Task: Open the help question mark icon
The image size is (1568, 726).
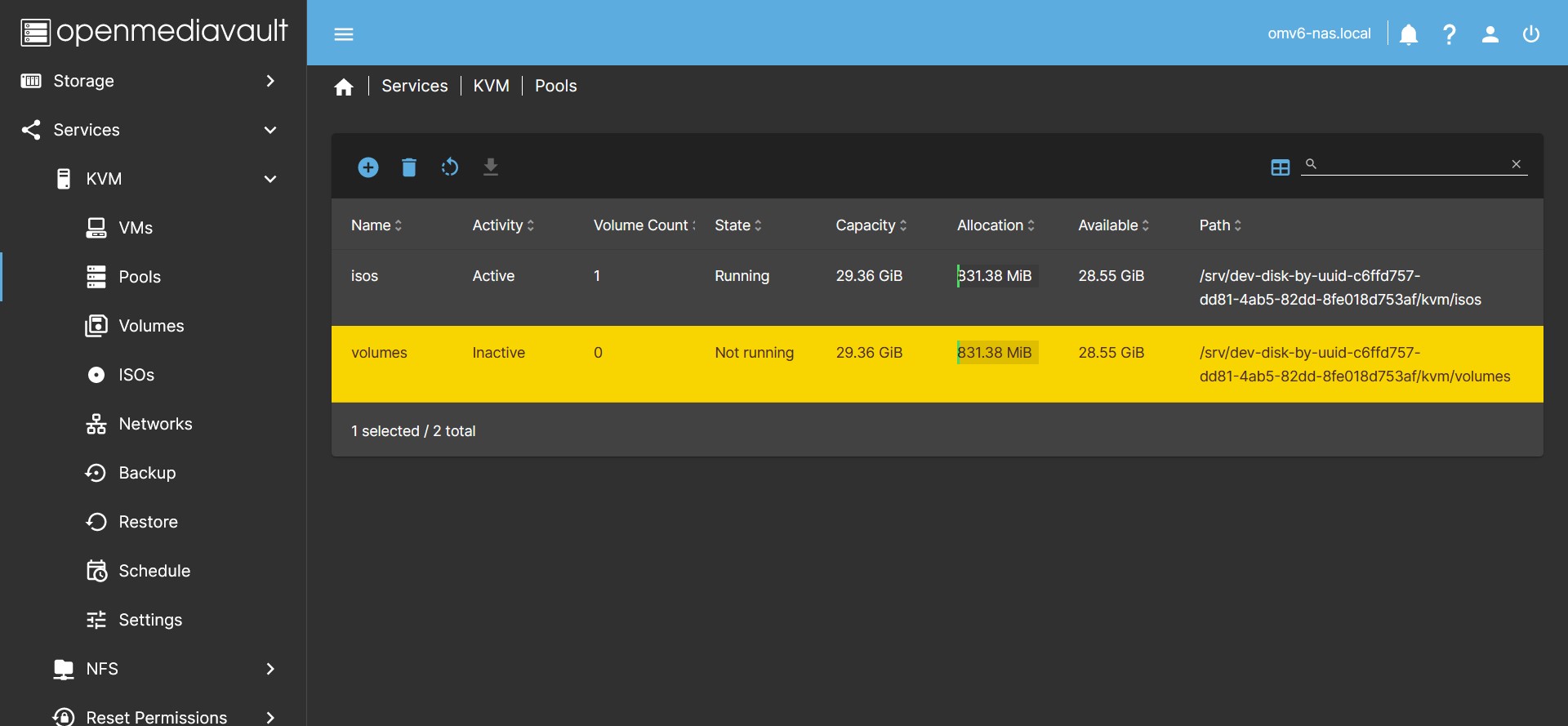Action: pyautogui.click(x=1450, y=34)
